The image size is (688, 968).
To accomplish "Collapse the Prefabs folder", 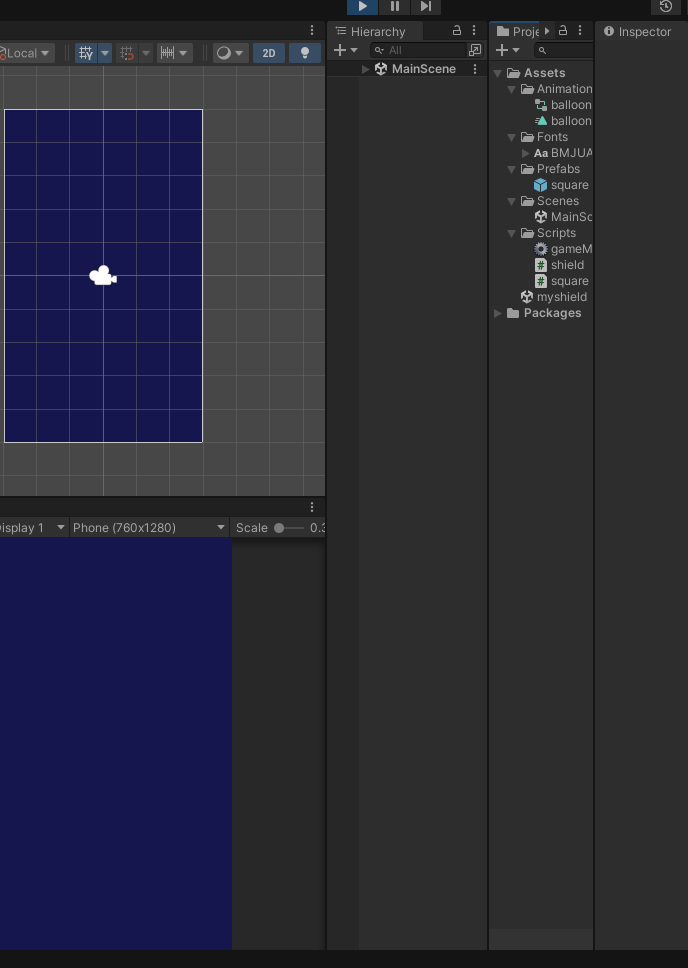I will coord(511,169).
